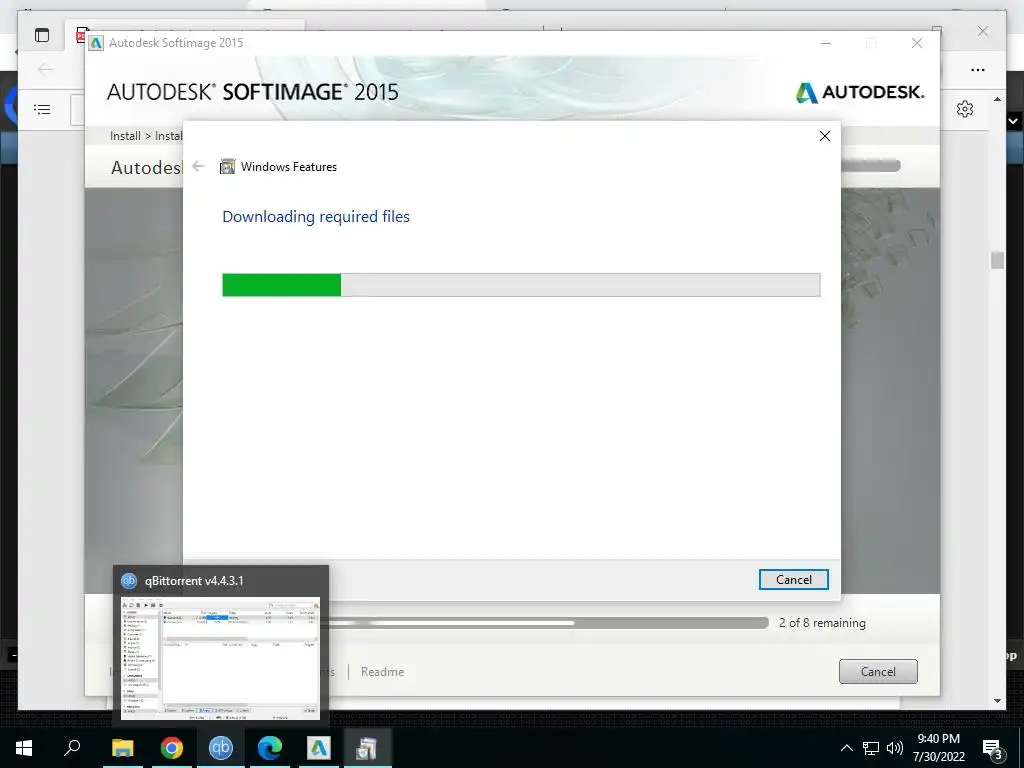Screen dimensions: 1024x768
Task: Go back in background browser window
Action: 46,69
